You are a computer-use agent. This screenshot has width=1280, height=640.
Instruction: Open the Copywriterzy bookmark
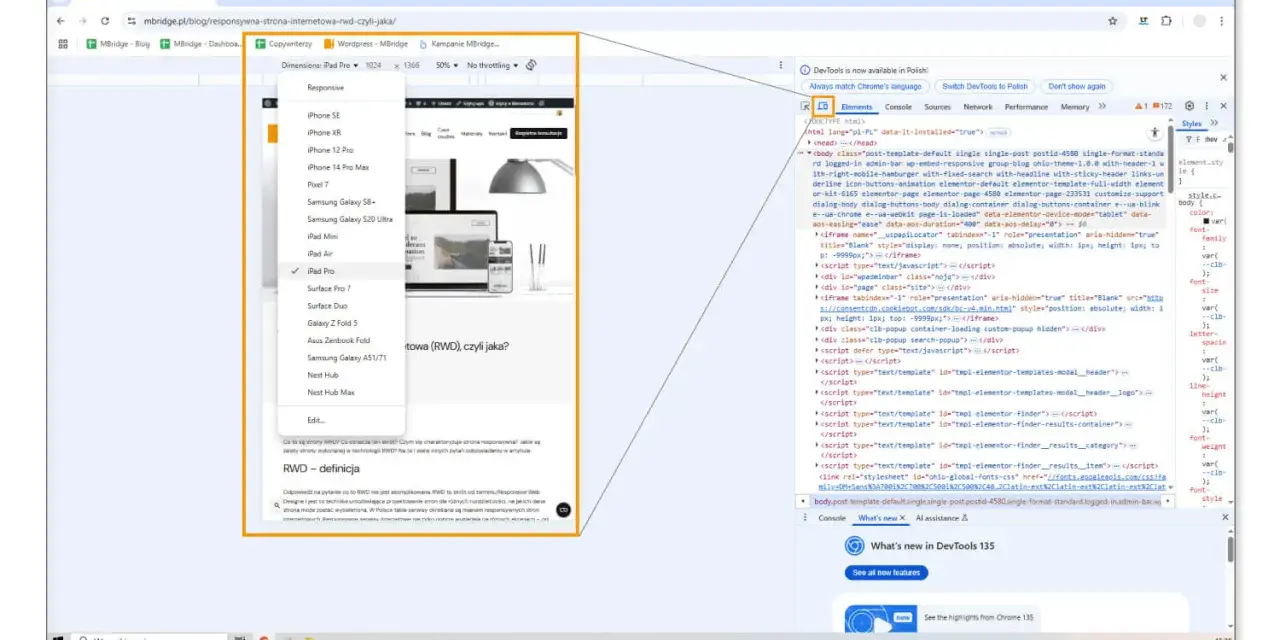(x=284, y=44)
